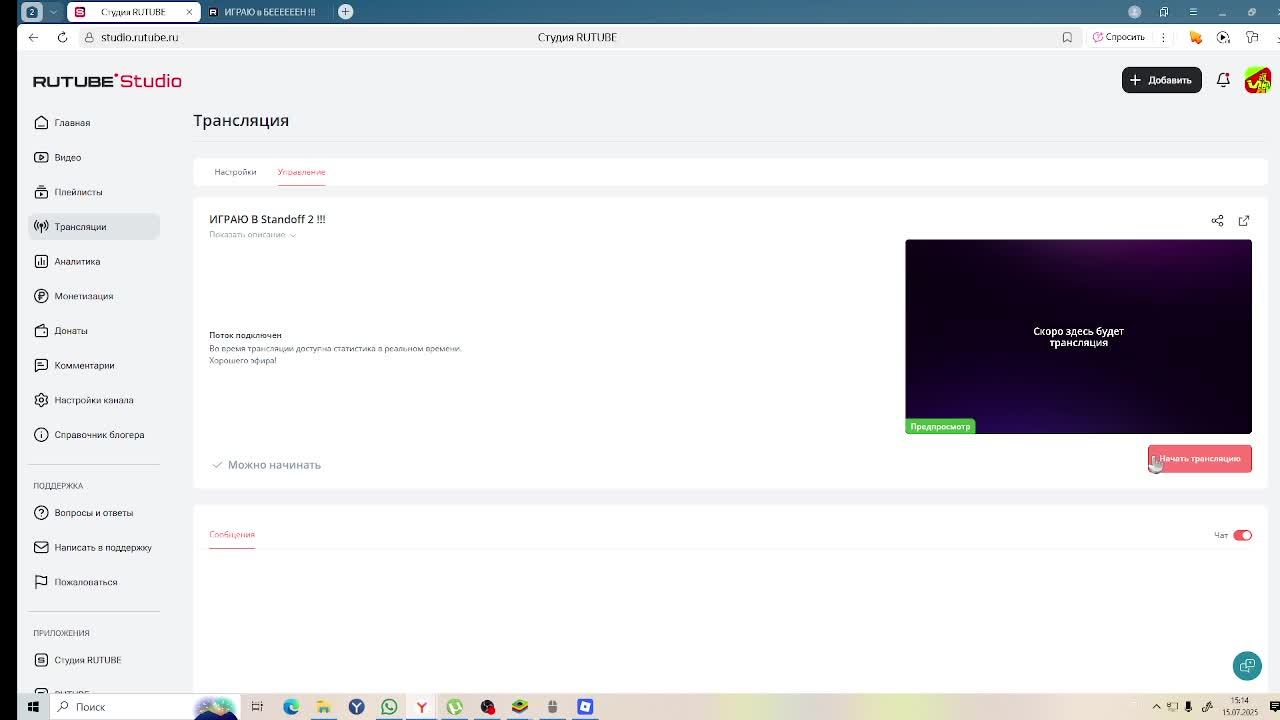Click the Предпросмотр badge
1280x720 pixels.
[940, 427]
